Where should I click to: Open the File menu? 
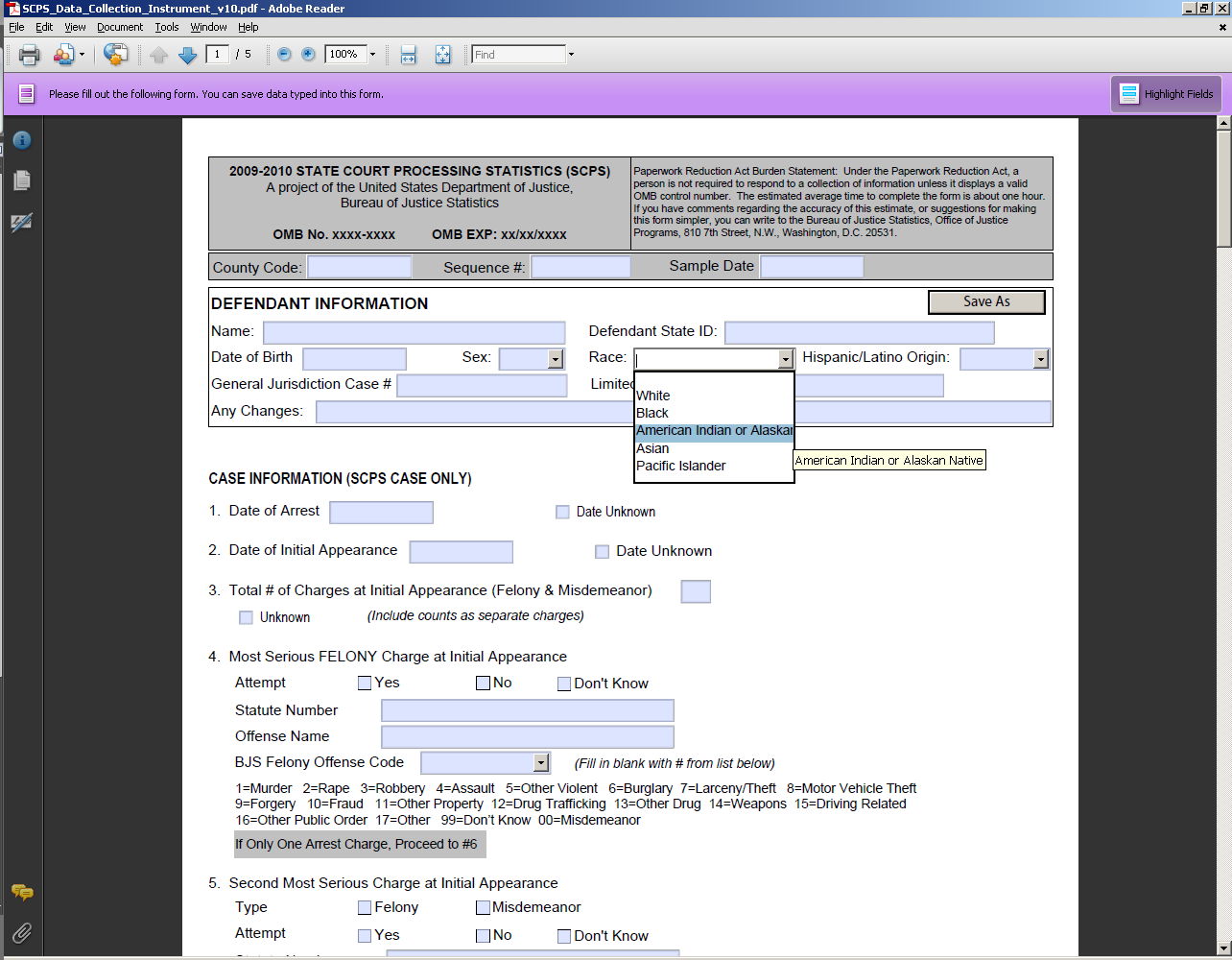click(x=16, y=27)
